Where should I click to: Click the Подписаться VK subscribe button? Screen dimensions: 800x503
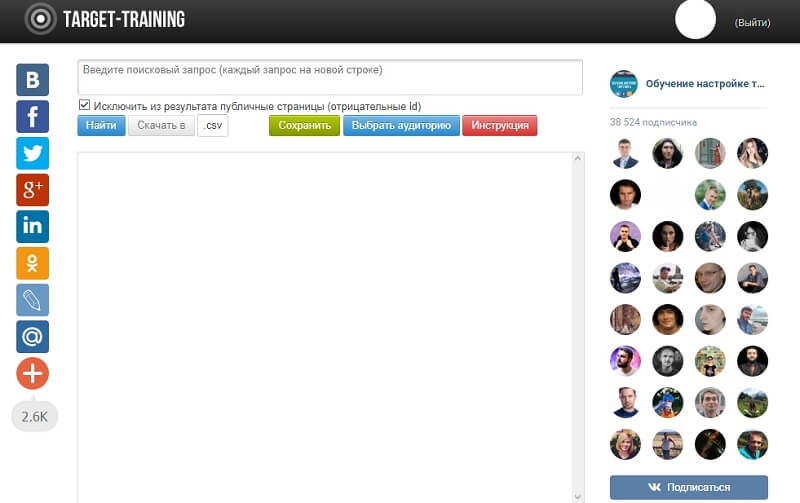689,487
